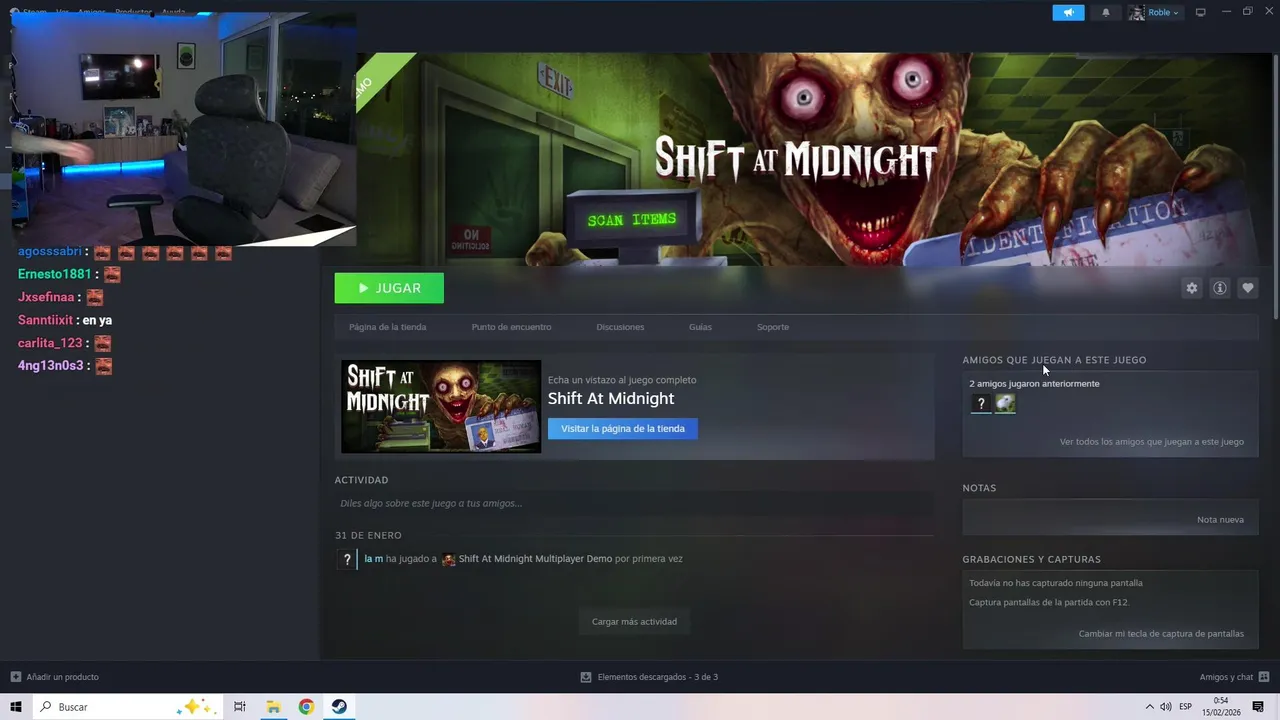The height and width of the screenshot is (720, 1280).
Task: Click agosssabri chat username
Action: click(x=50, y=252)
